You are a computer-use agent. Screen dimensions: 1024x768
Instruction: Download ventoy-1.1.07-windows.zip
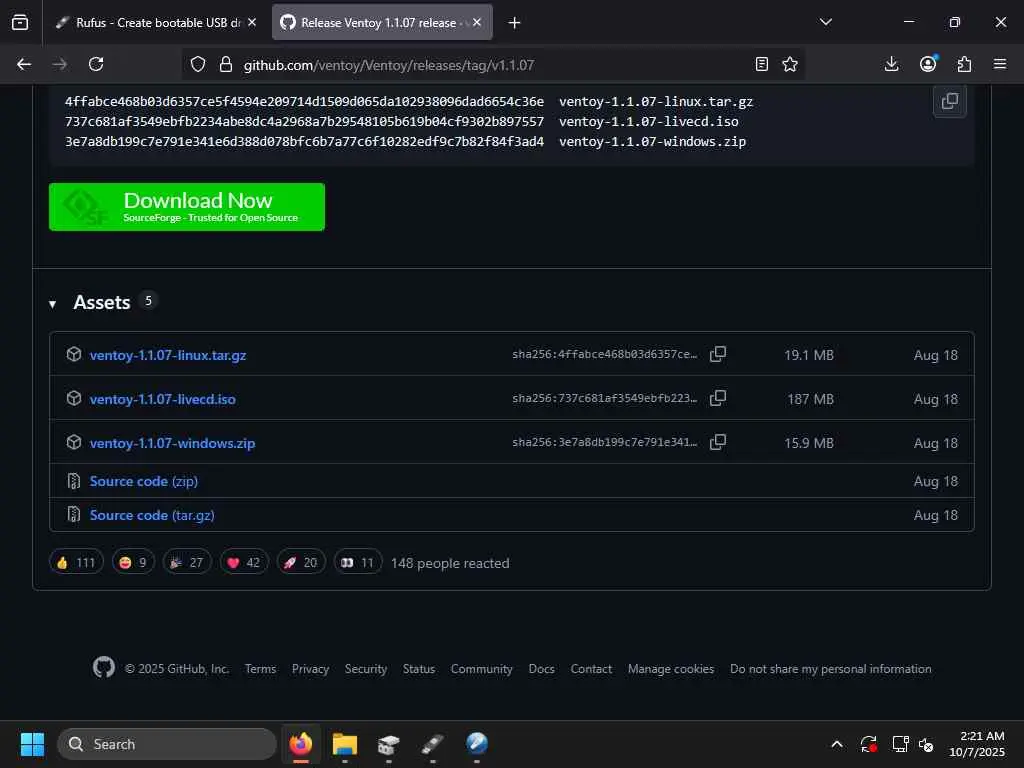tap(172, 443)
